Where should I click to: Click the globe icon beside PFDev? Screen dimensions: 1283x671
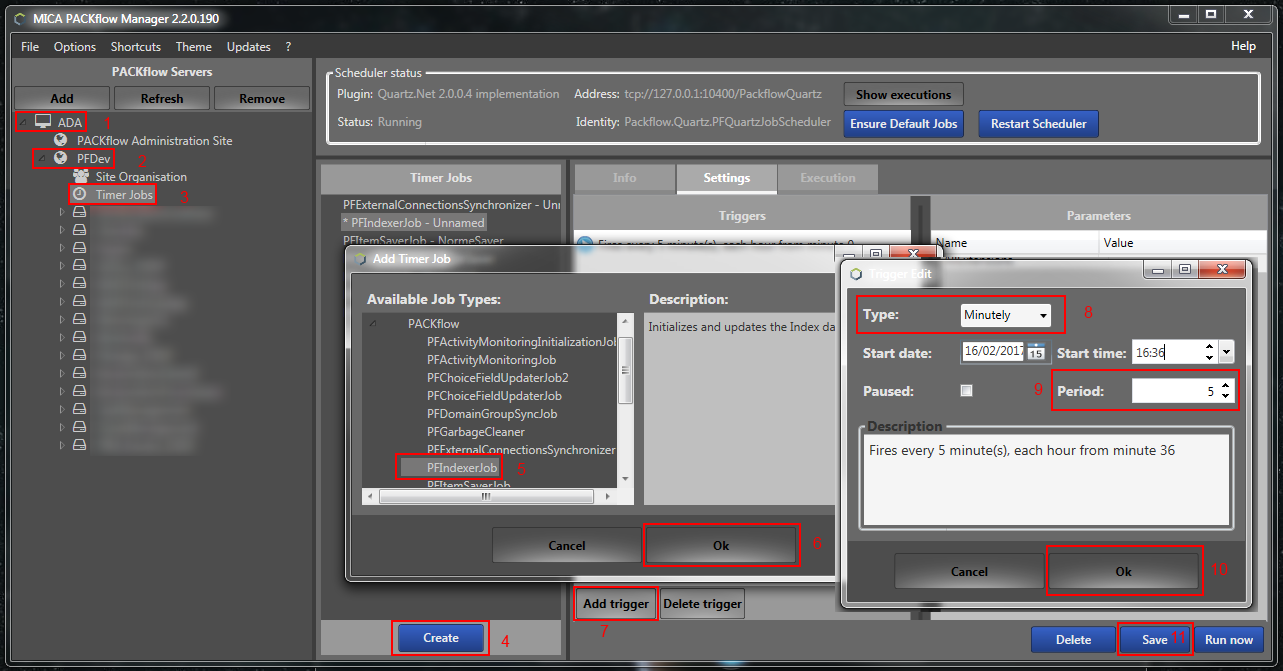(x=61, y=158)
